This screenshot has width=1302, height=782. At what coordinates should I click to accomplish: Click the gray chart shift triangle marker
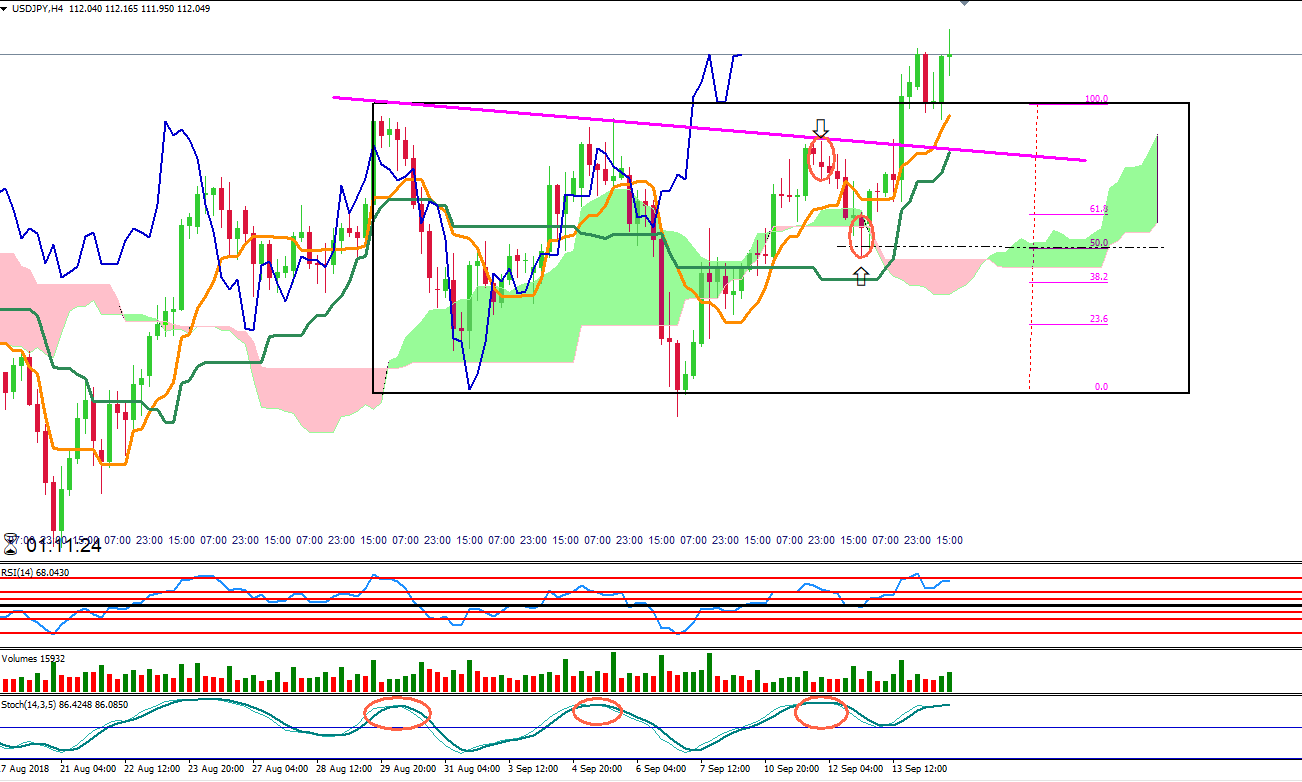tap(964, 3)
